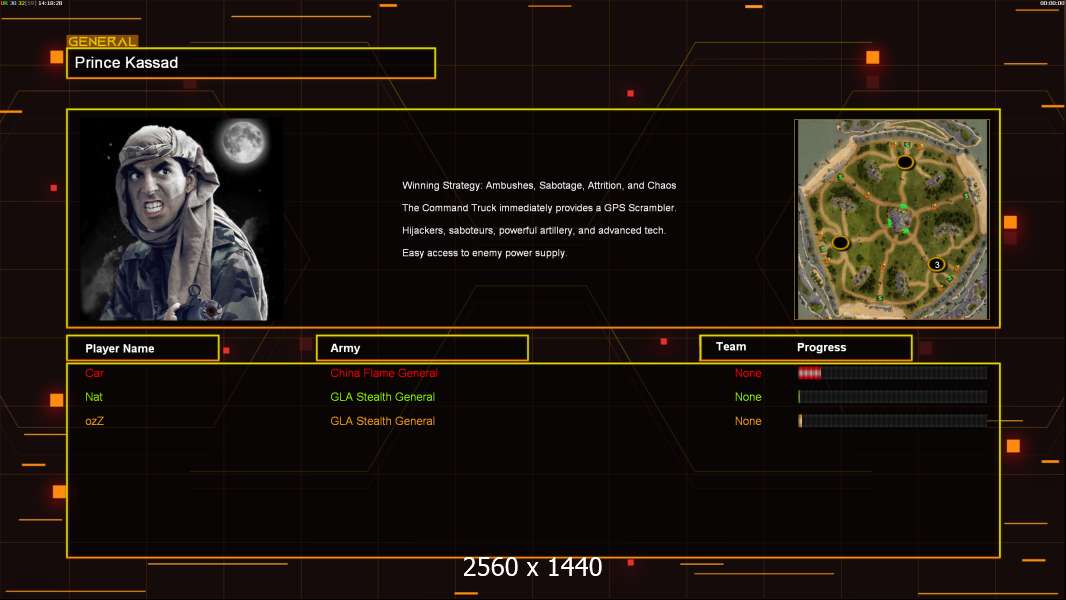Click the battlefield minimap preview
The width and height of the screenshot is (1066, 600).
892,219
